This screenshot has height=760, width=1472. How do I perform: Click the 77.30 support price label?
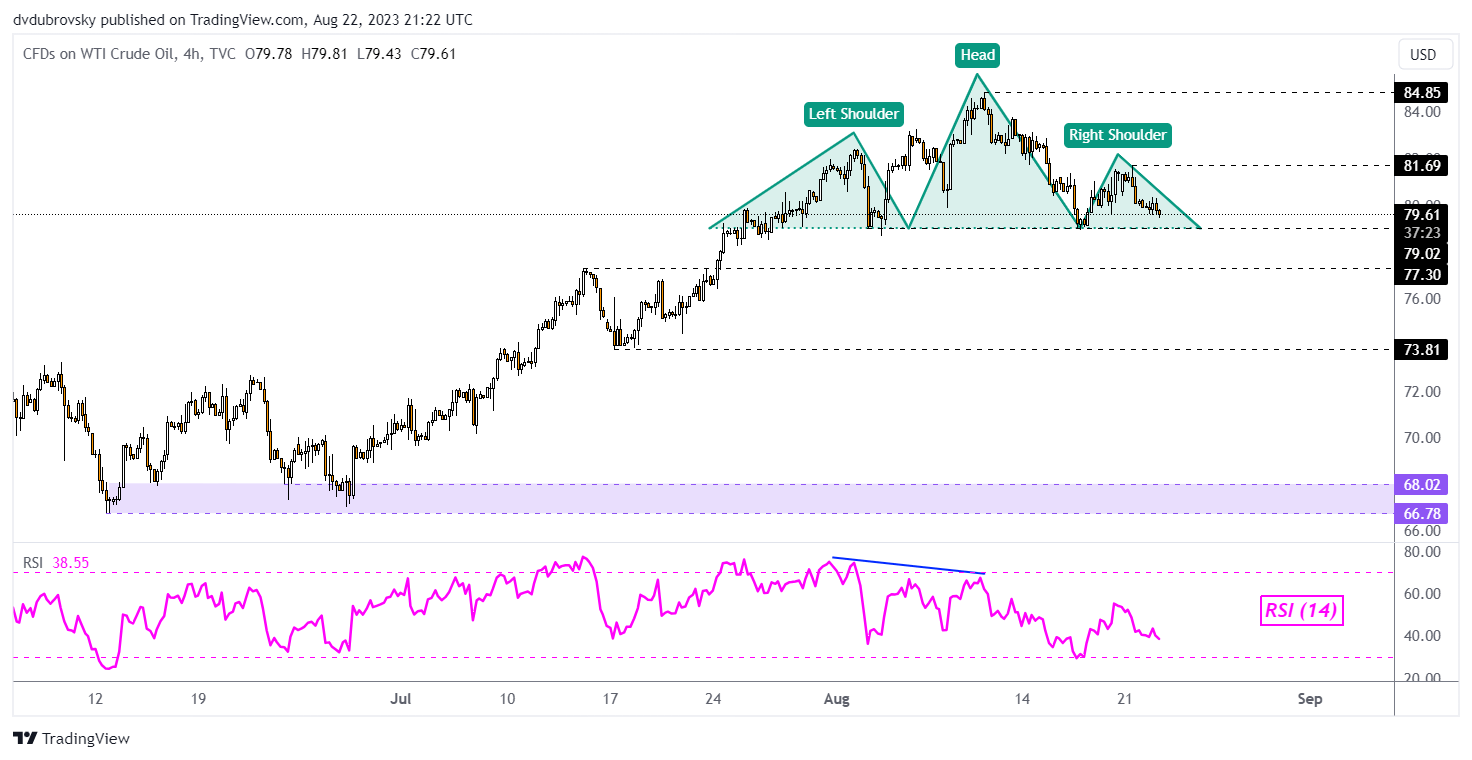[x=1422, y=274]
